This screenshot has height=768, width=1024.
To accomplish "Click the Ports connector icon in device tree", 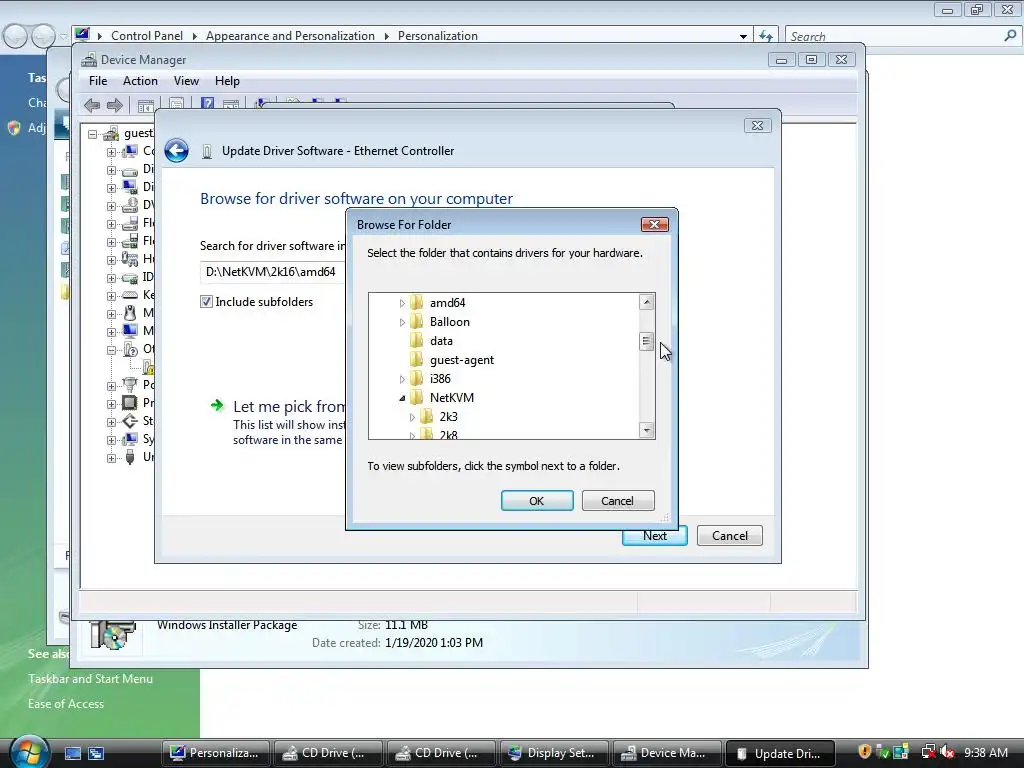I will 130,385.
